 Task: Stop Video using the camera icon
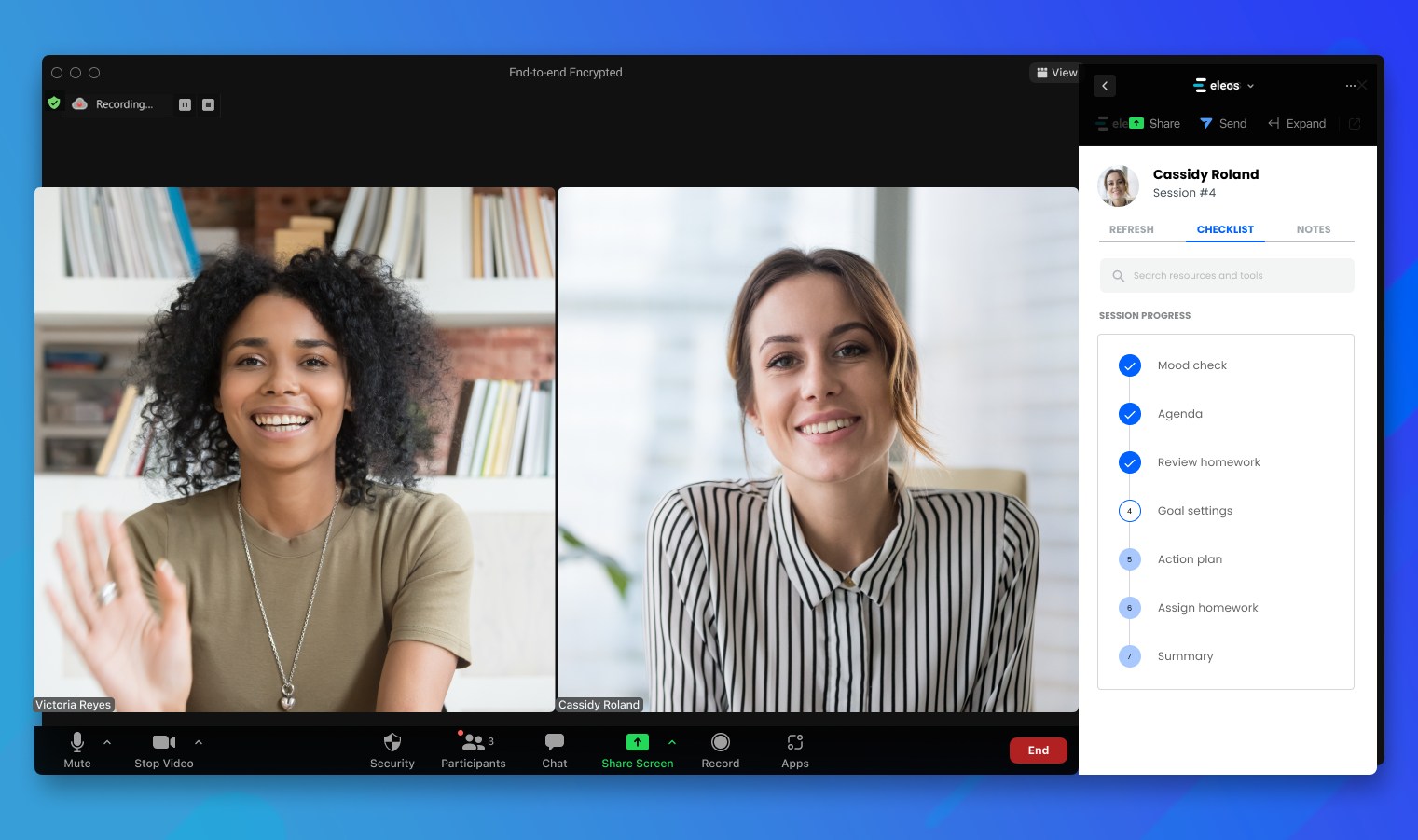[163, 742]
